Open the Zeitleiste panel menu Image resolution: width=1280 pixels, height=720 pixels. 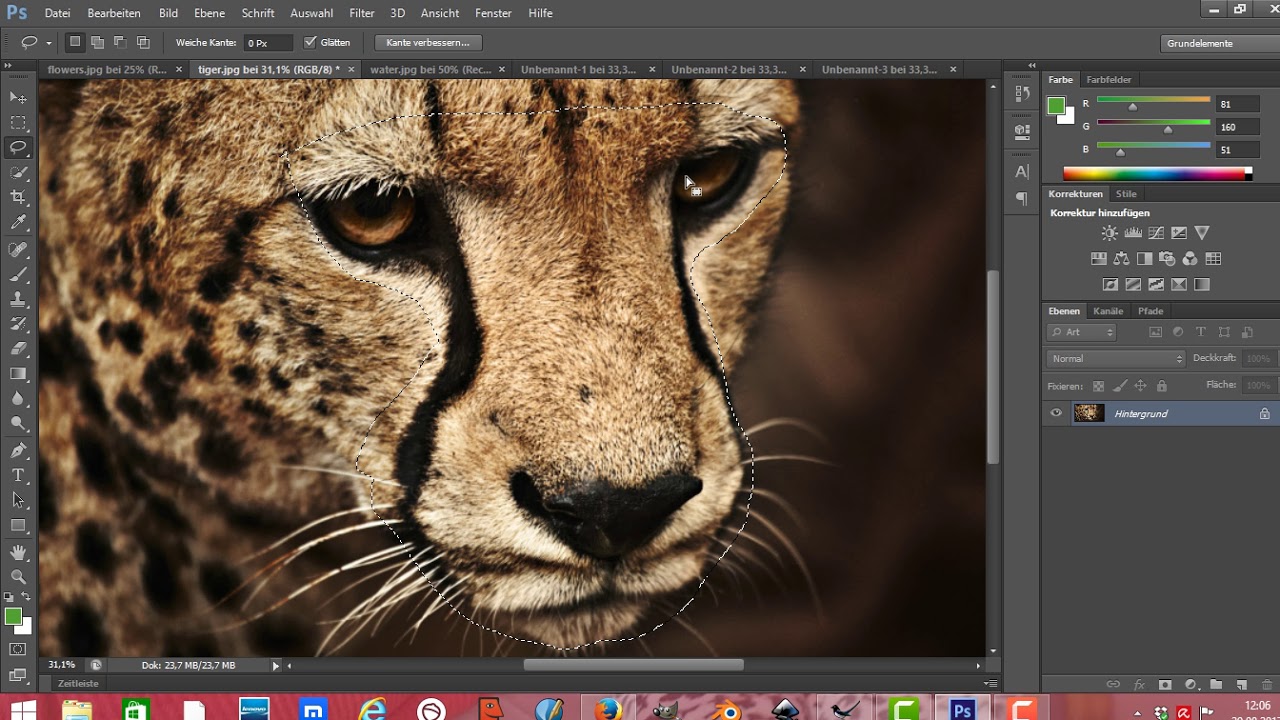992,684
